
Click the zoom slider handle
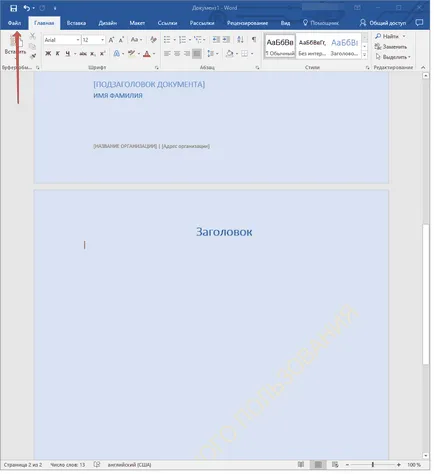coord(373,464)
